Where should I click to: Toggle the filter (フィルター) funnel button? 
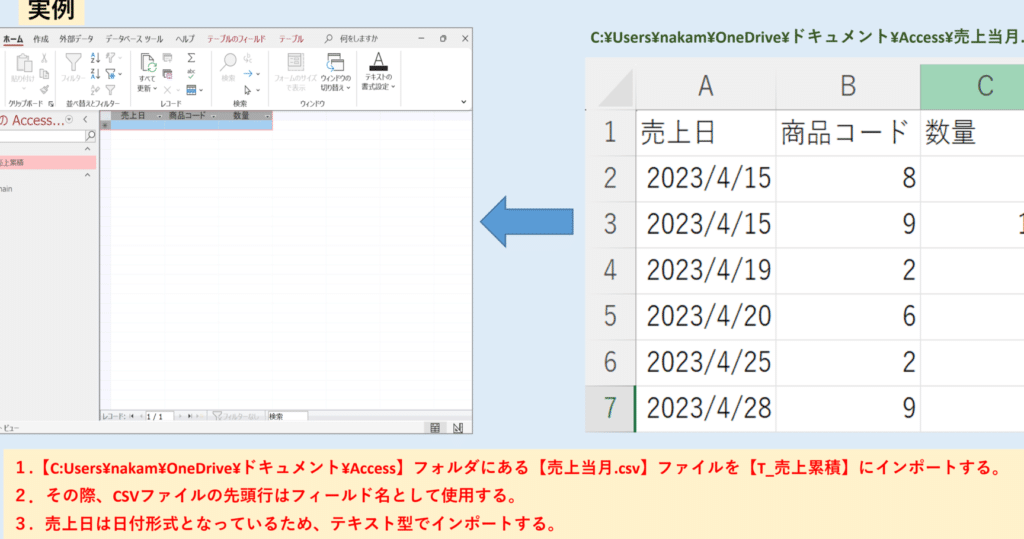(73, 66)
